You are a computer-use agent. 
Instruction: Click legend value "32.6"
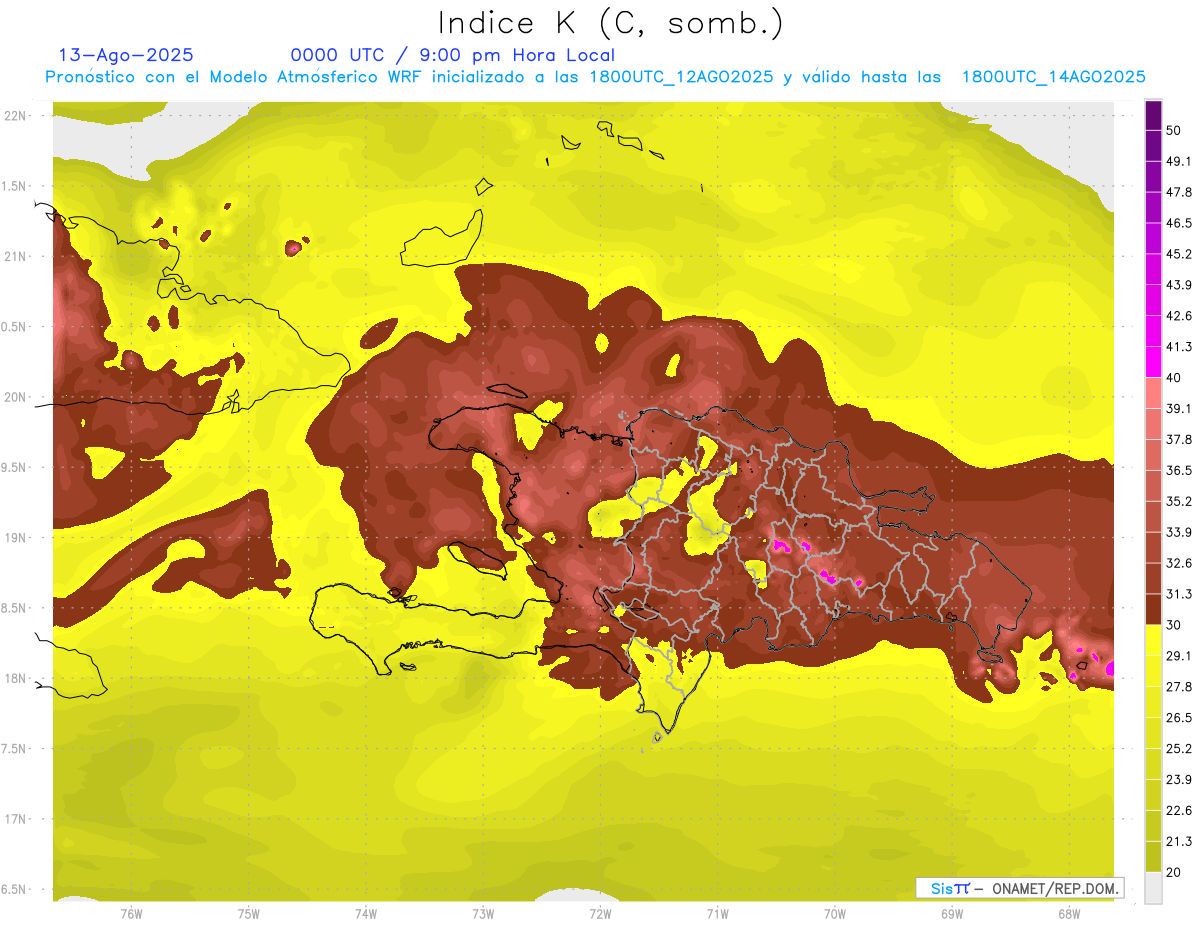point(1179,563)
